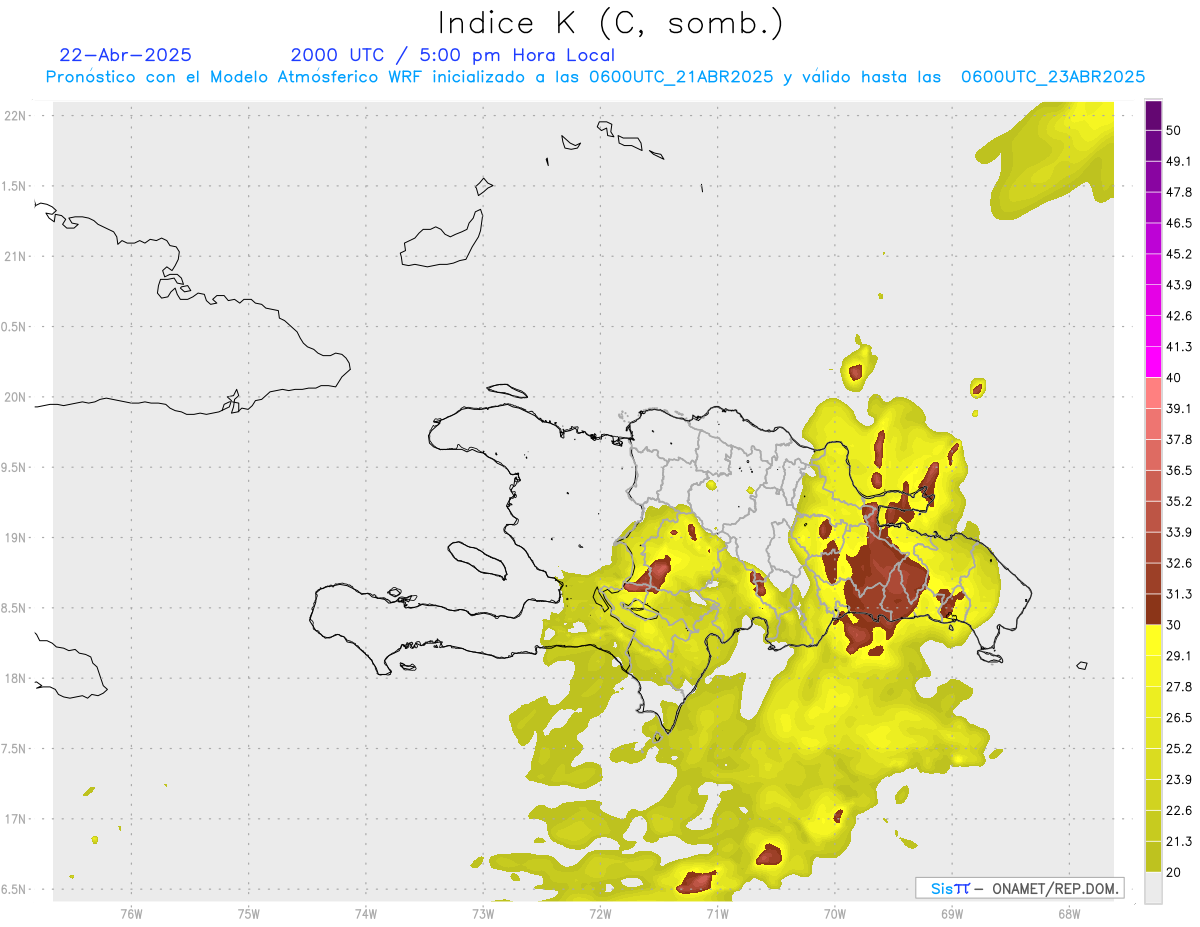Click the colorbar label '50'
1200x927 pixels.
click(x=1174, y=130)
